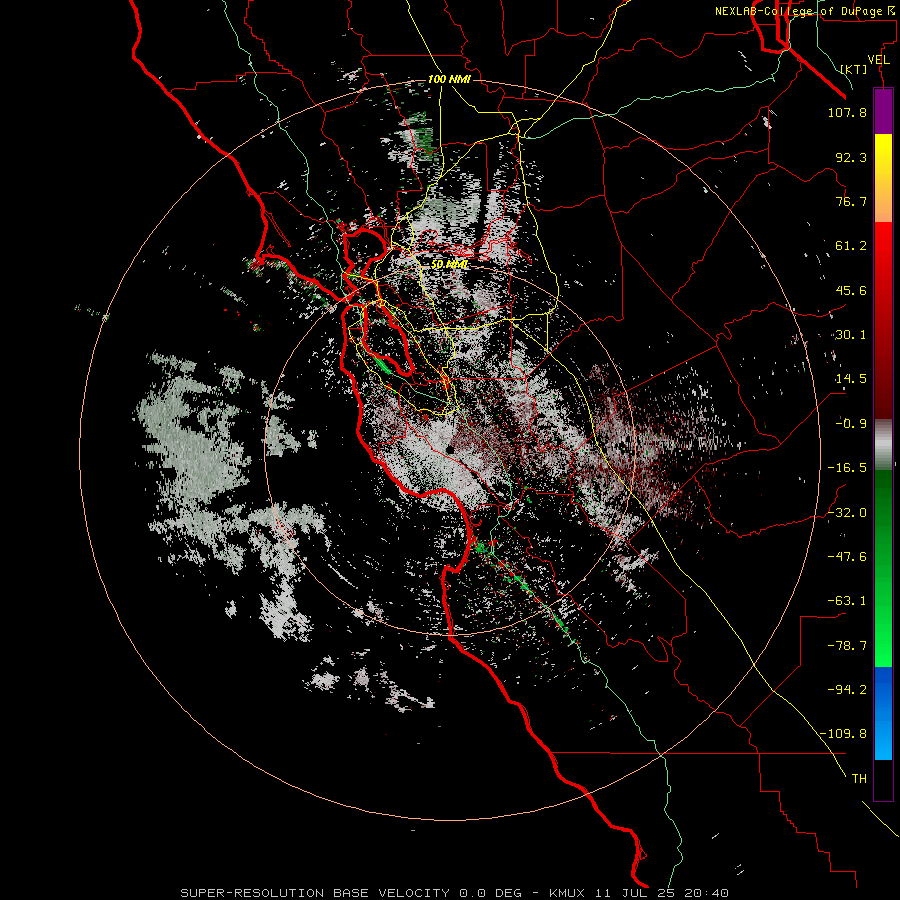The width and height of the screenshot is (900, 900).
Task: Select the 107.8 scale value
Action: 847,112
